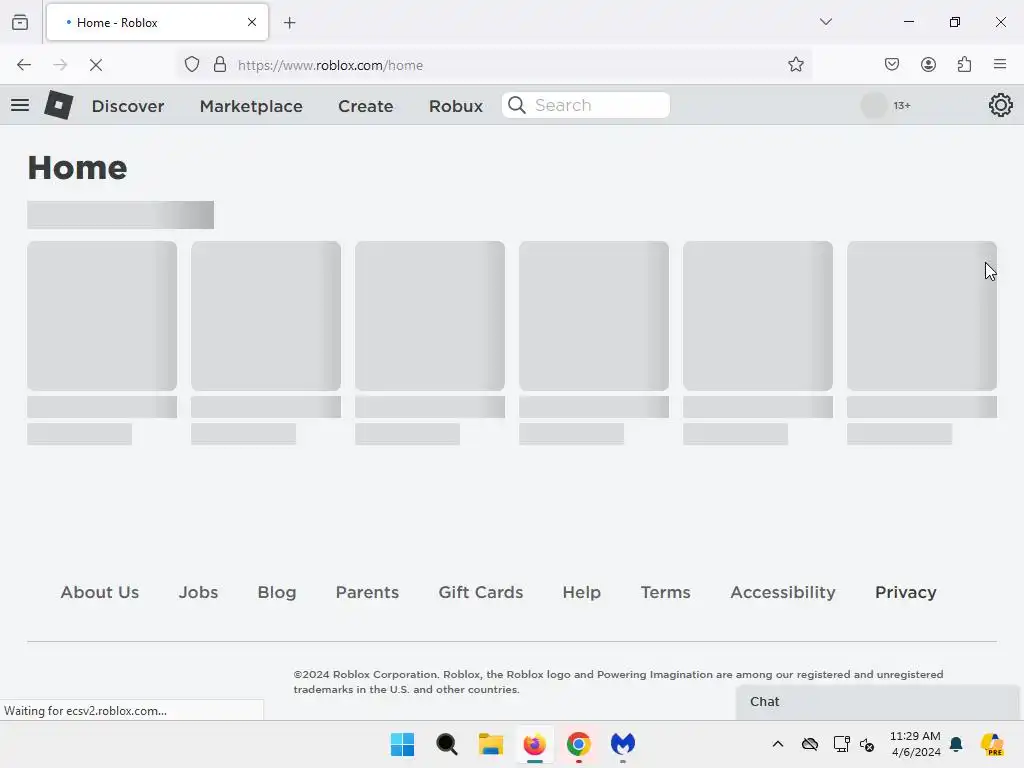Open the Privacy link
Image resolution: width=1024 pixels, height=768 pixels.
[x=906, y=592]
